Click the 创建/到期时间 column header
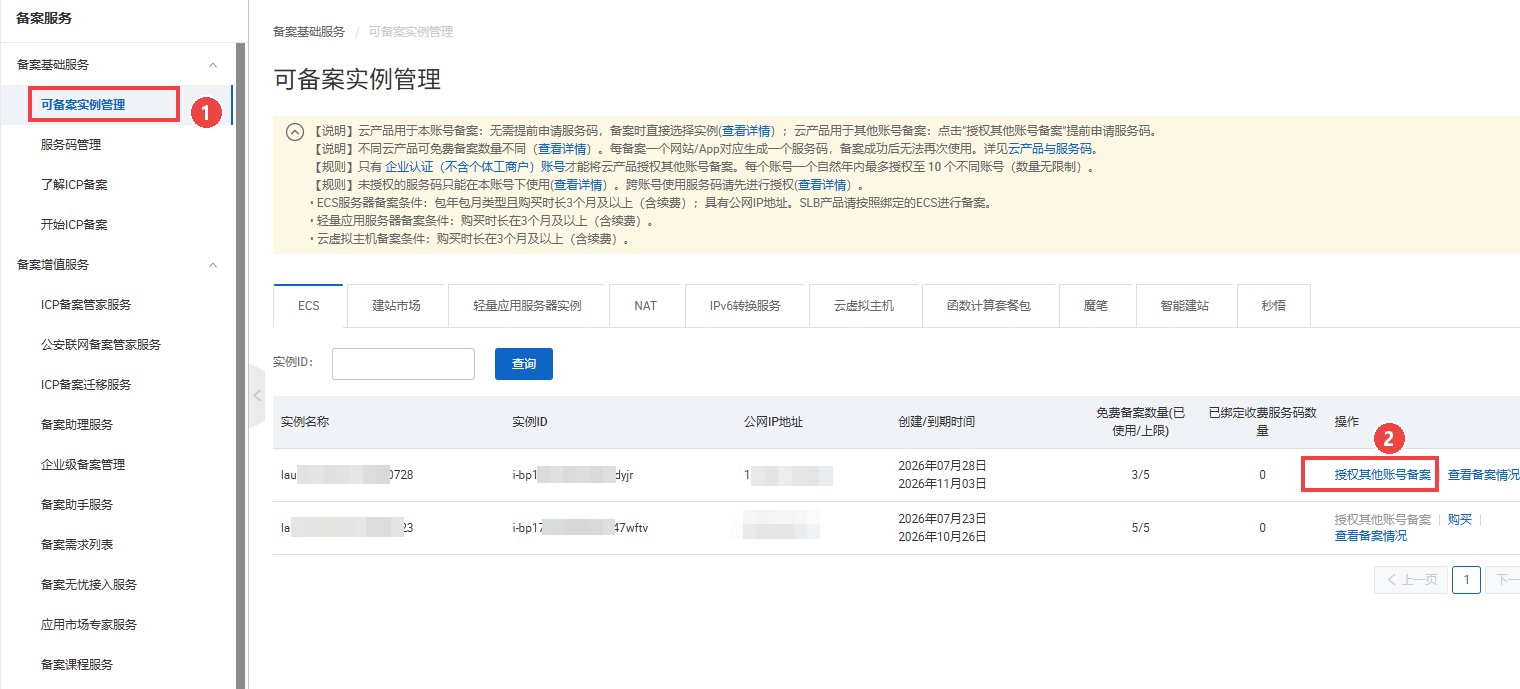 tap(936, 422)
